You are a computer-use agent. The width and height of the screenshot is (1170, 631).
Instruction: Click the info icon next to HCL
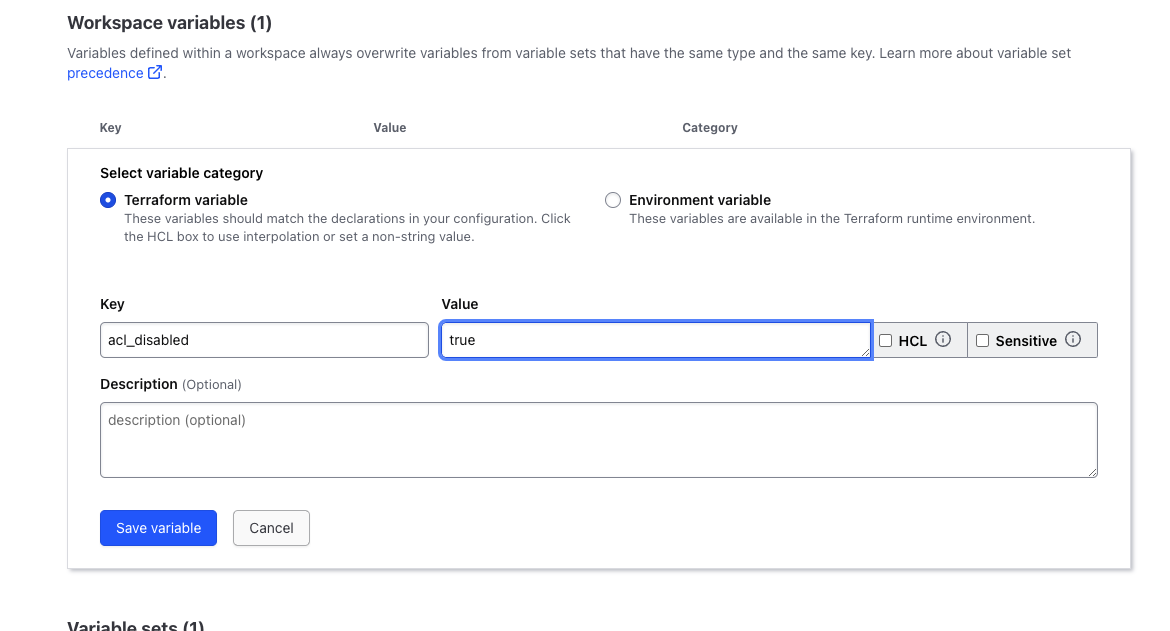click(942, 340)
